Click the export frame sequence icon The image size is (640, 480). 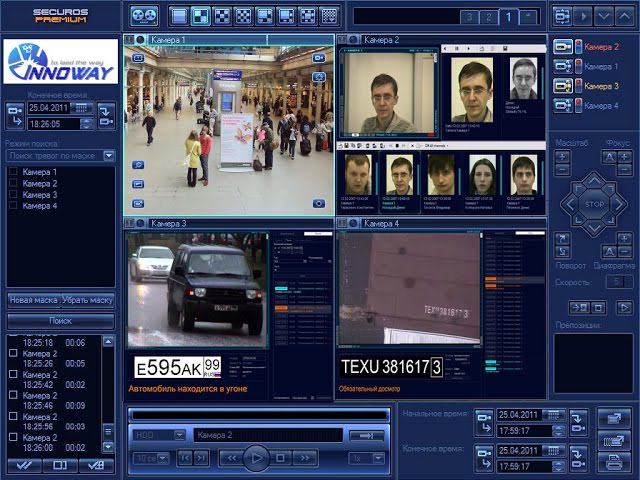[x=614, y=440]
